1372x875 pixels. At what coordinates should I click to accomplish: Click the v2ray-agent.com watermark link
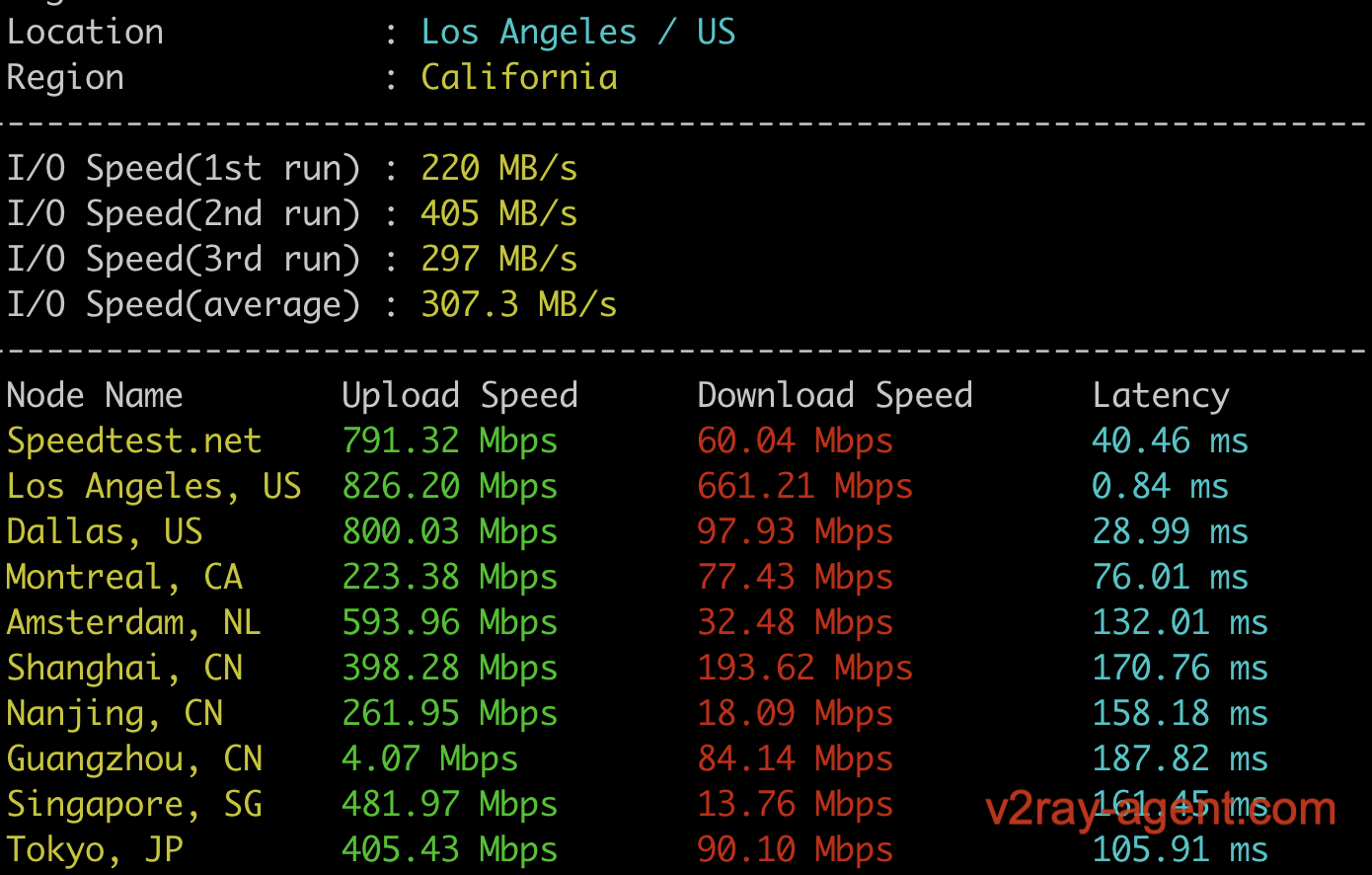(1161, 810)
